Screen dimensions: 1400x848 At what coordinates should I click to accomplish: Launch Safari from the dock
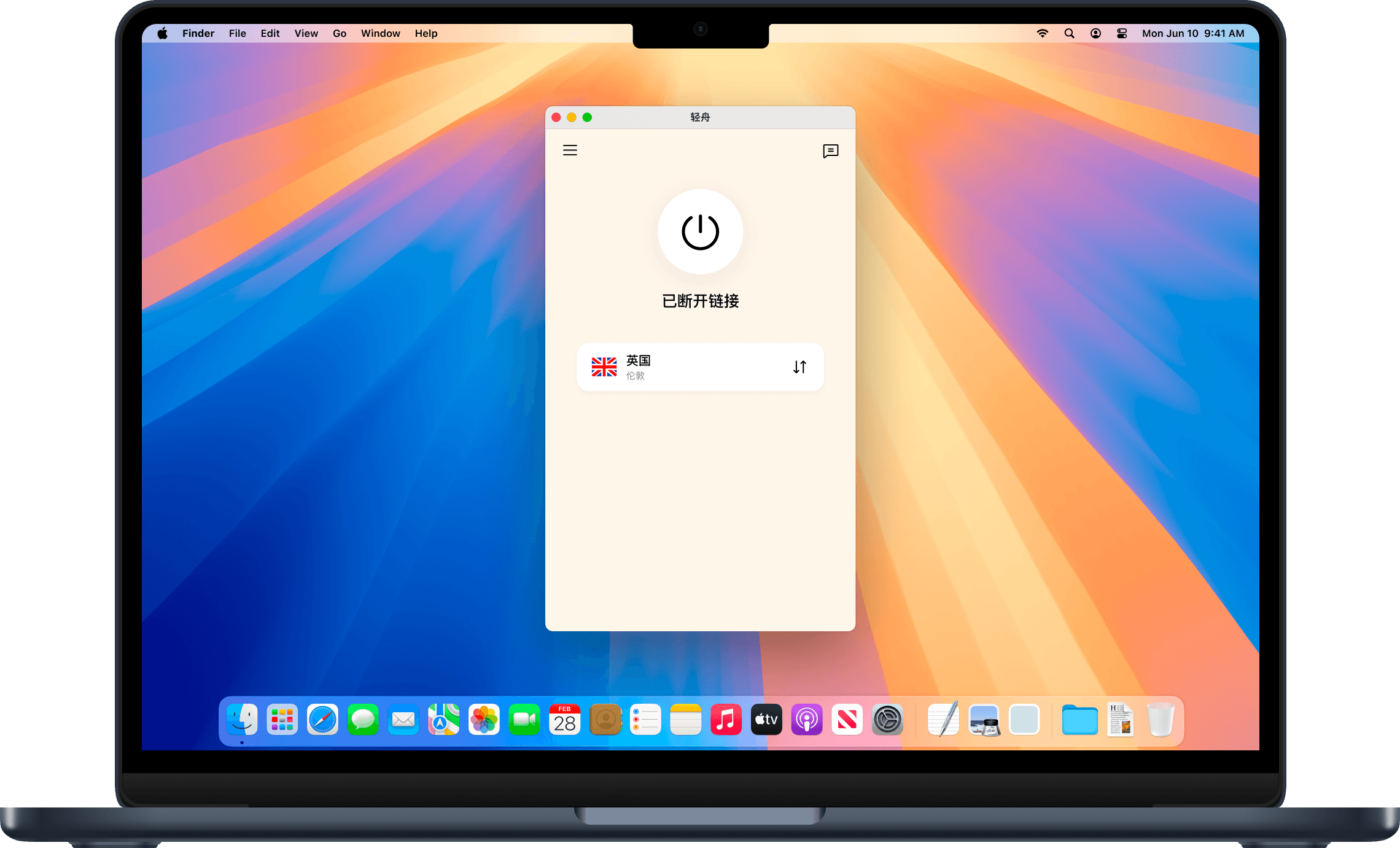[322, 720]
